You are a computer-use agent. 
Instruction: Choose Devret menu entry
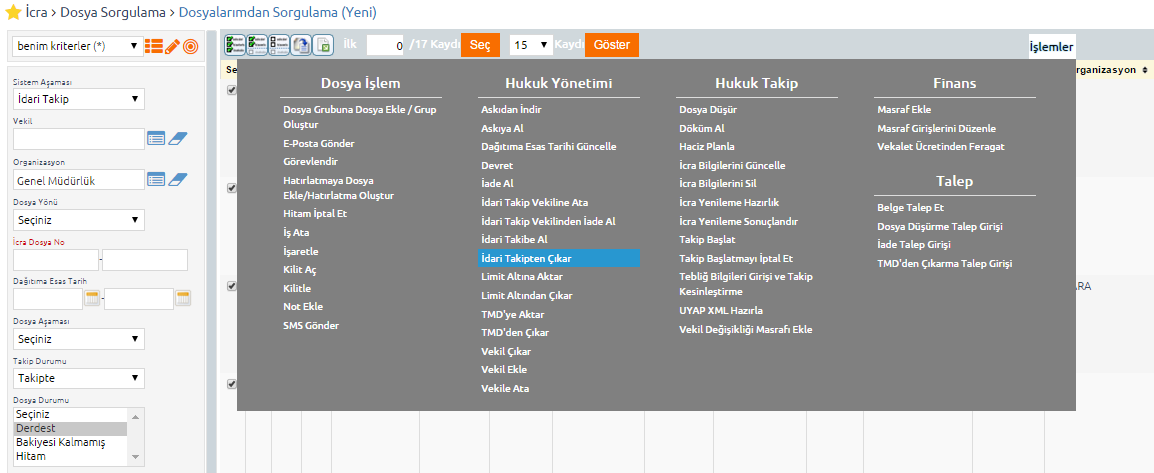(x=497, y=165)
